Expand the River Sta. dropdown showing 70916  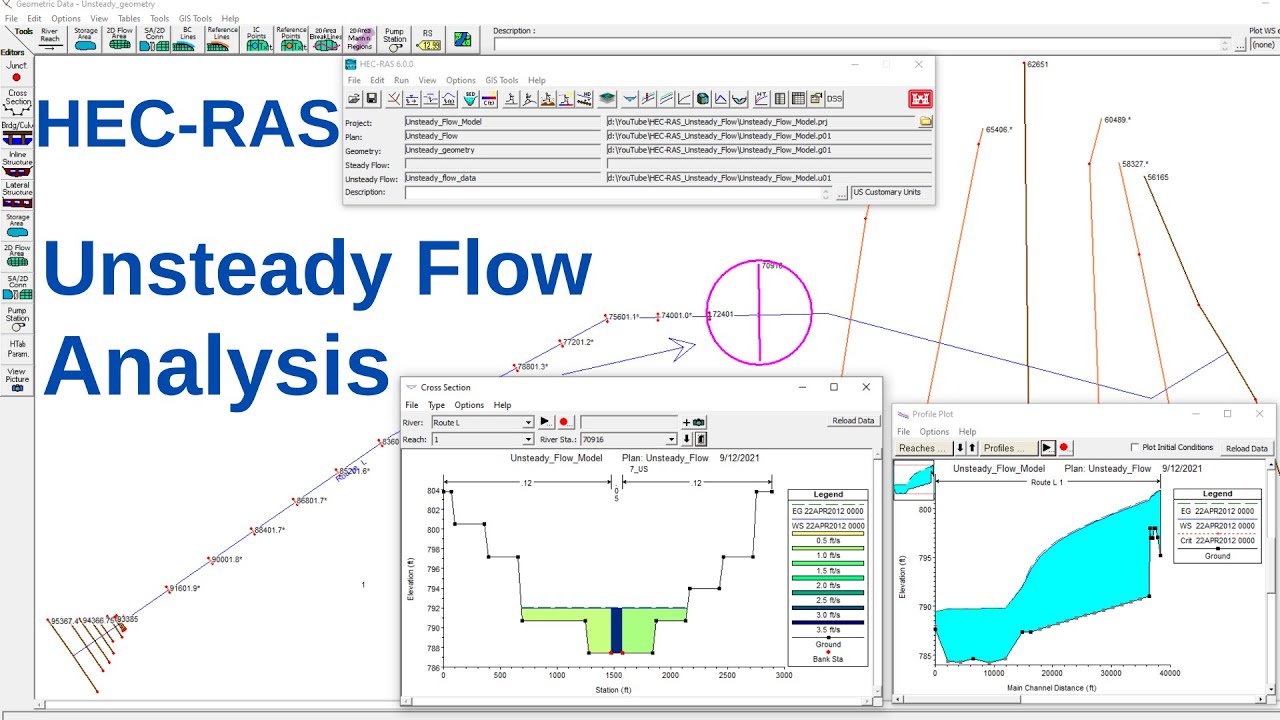(x=672, y=439)
